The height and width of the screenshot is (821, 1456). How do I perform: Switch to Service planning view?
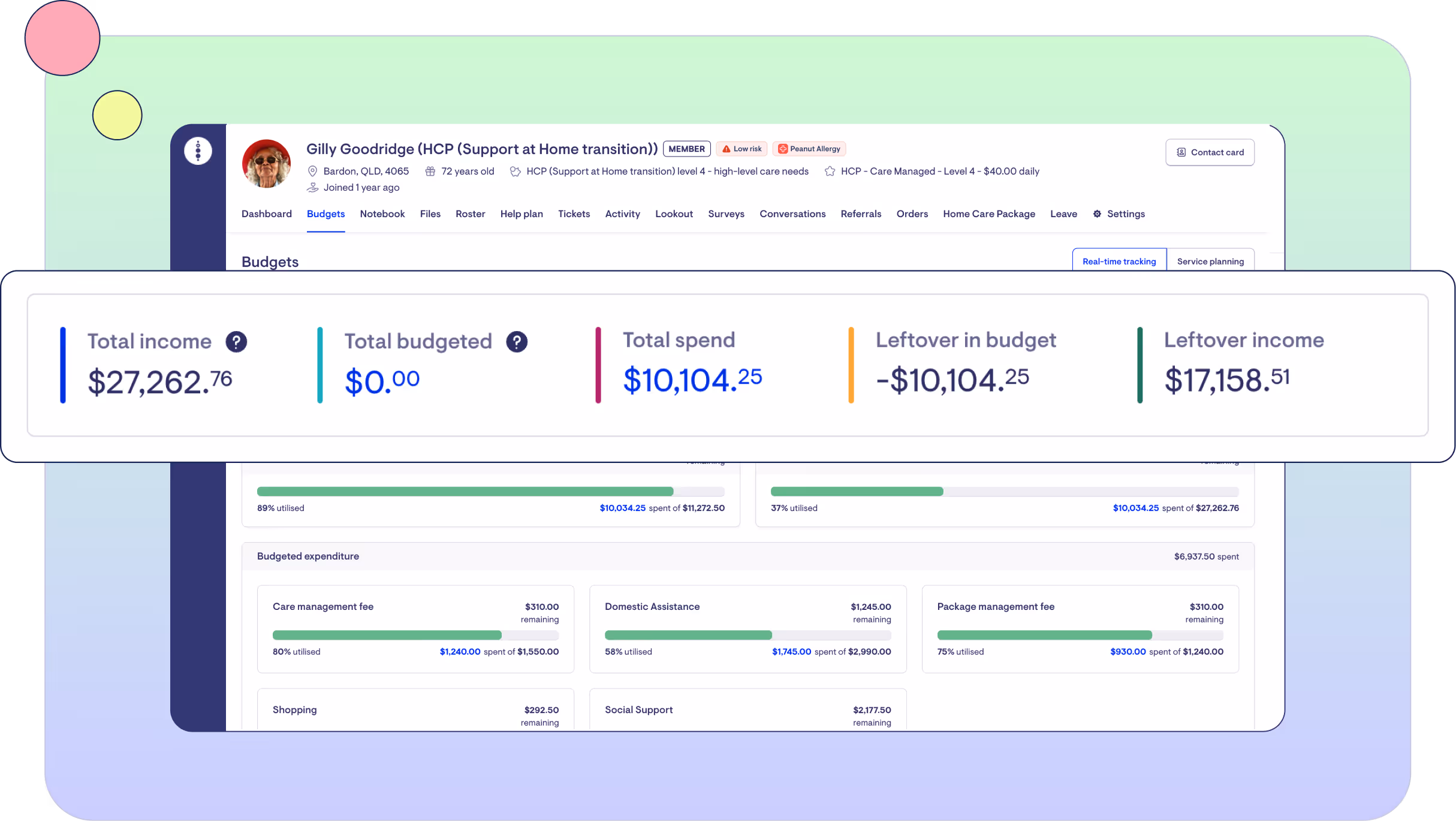click(x=1210, y=261)
